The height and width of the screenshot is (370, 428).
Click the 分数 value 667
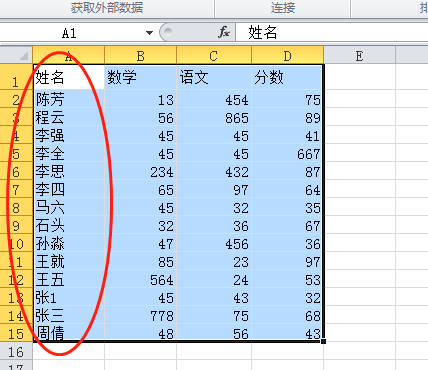point(287,154)
